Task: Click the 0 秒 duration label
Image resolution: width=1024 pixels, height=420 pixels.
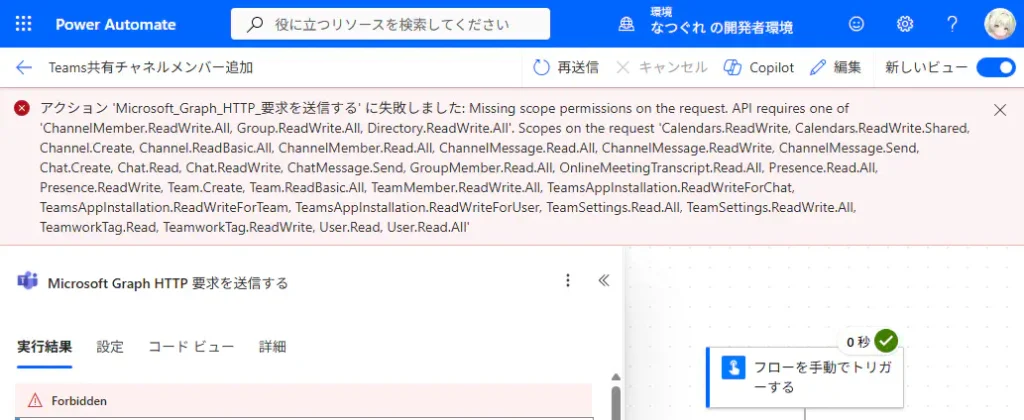Action: (858, 342)
